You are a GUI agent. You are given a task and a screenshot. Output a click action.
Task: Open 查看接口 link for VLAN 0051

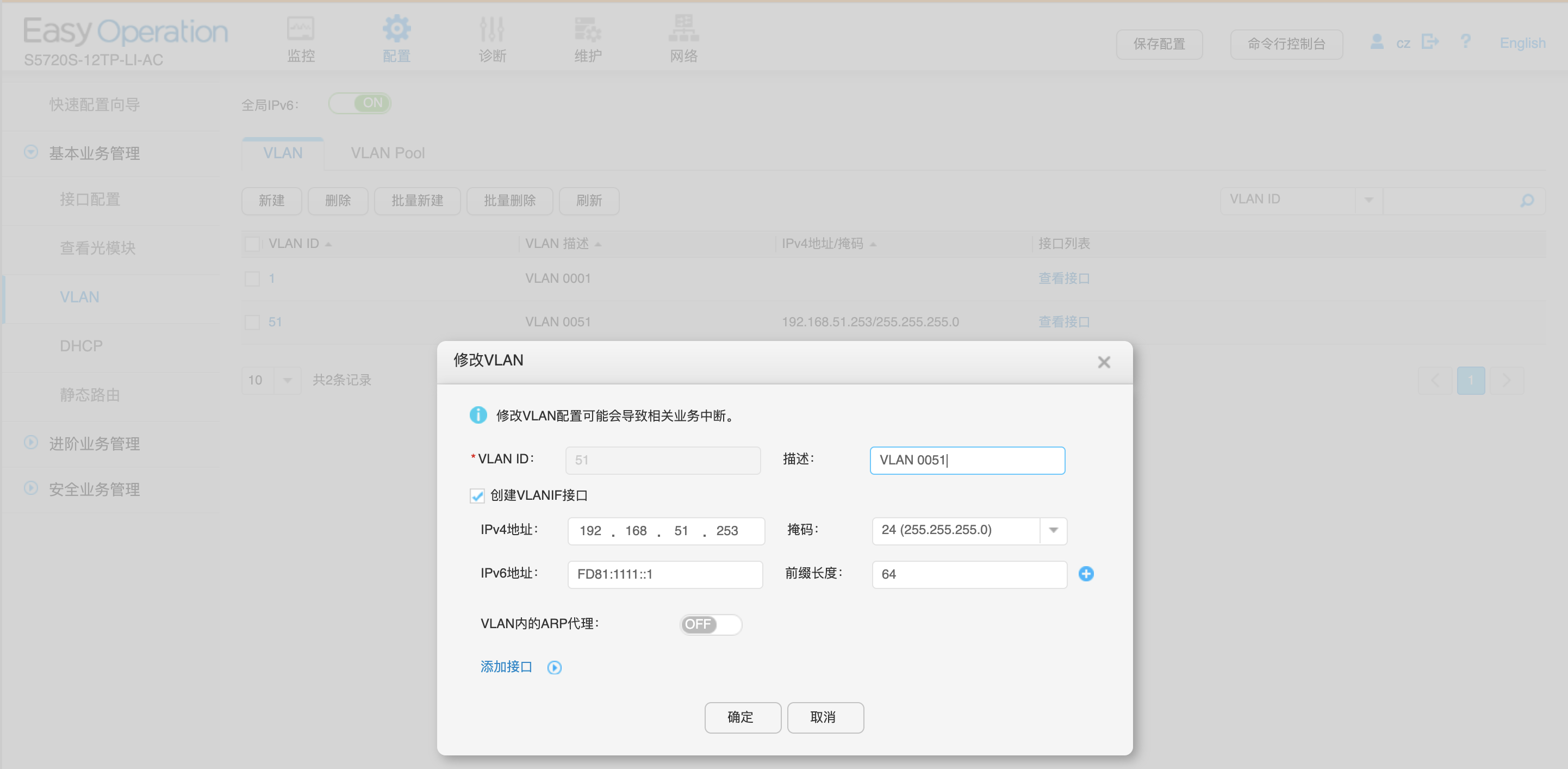tap(1064, 321)
